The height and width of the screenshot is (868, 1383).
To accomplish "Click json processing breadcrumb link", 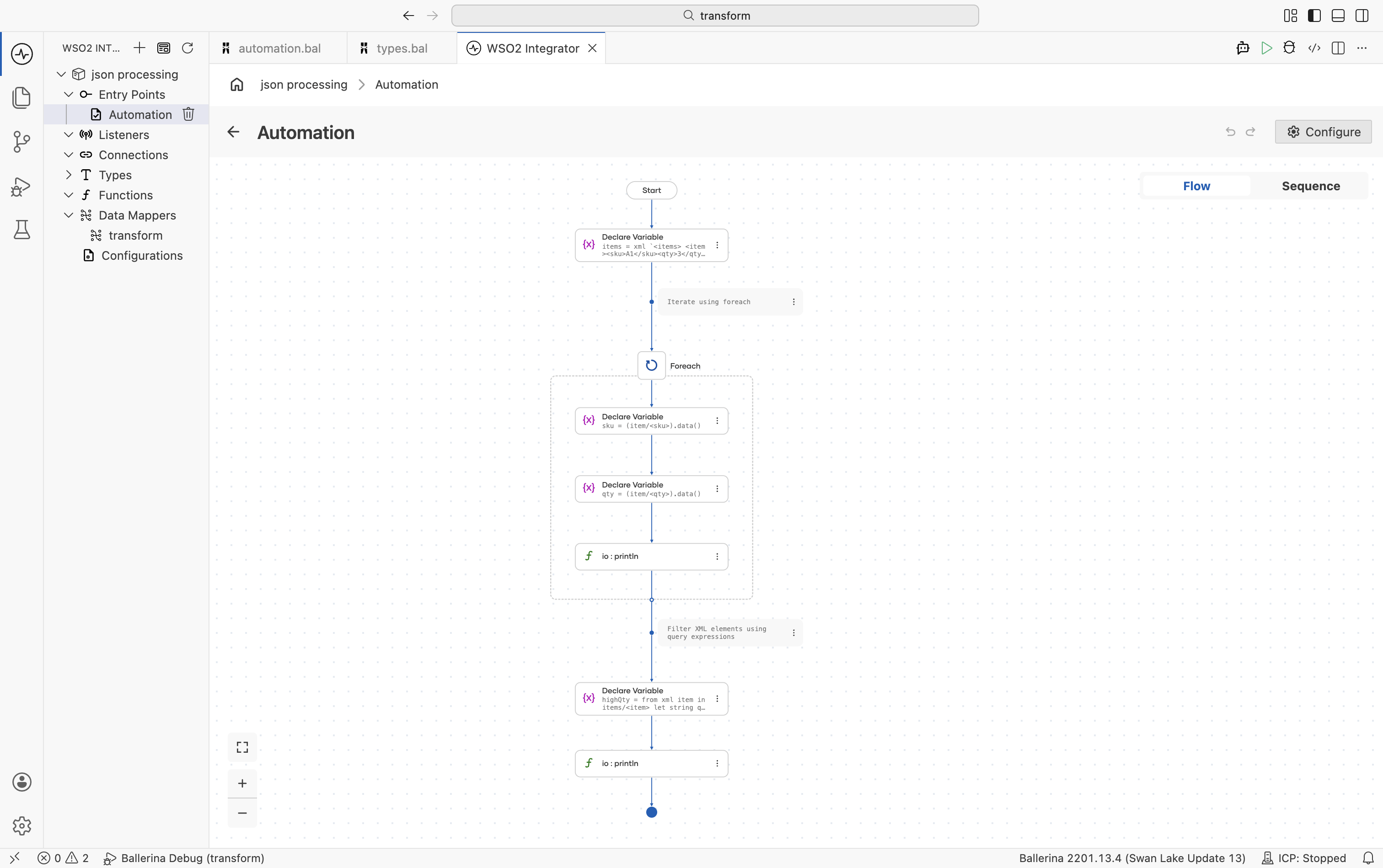I will [x=304, y=85].
